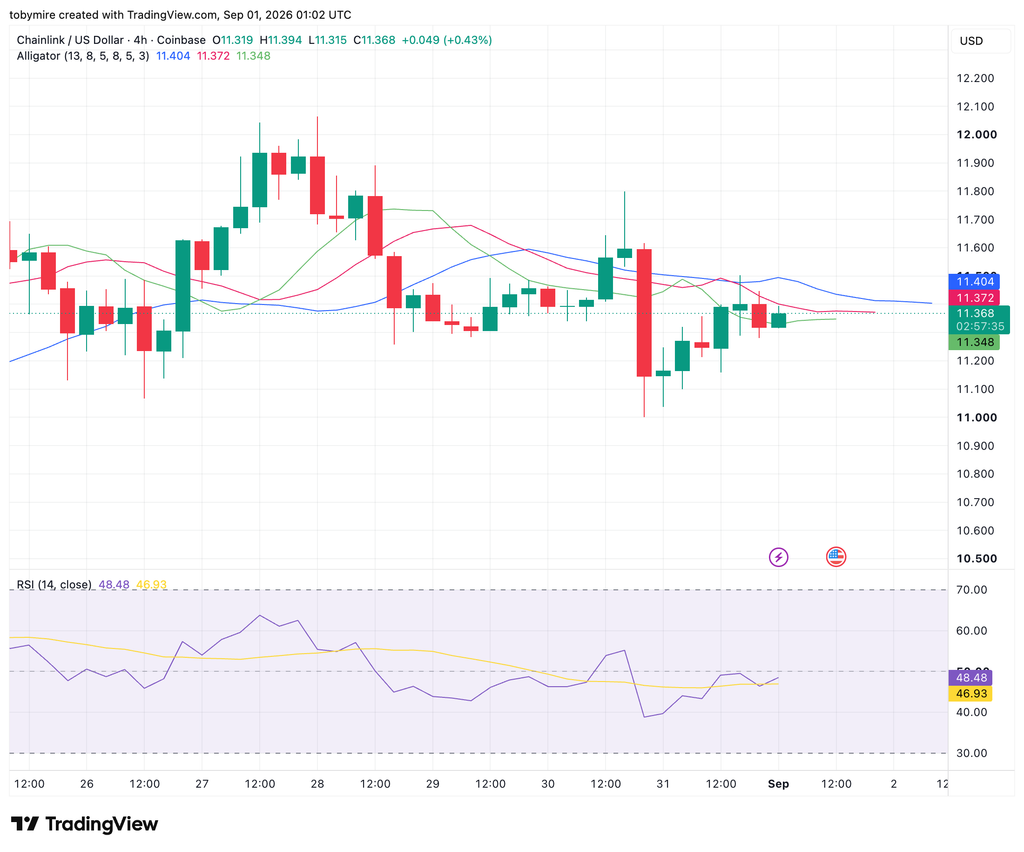The height and width of the screenshot is (852, 1024).
Task: Click the Alligator (13, 8, 5, 8, 5, 3) legend
Action: [83, 56]
